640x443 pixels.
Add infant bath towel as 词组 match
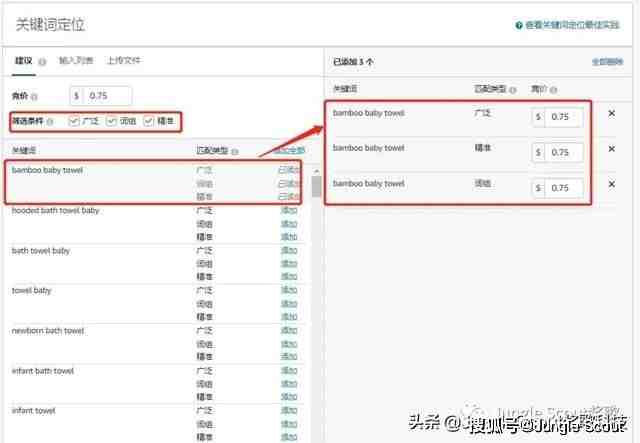289,384
